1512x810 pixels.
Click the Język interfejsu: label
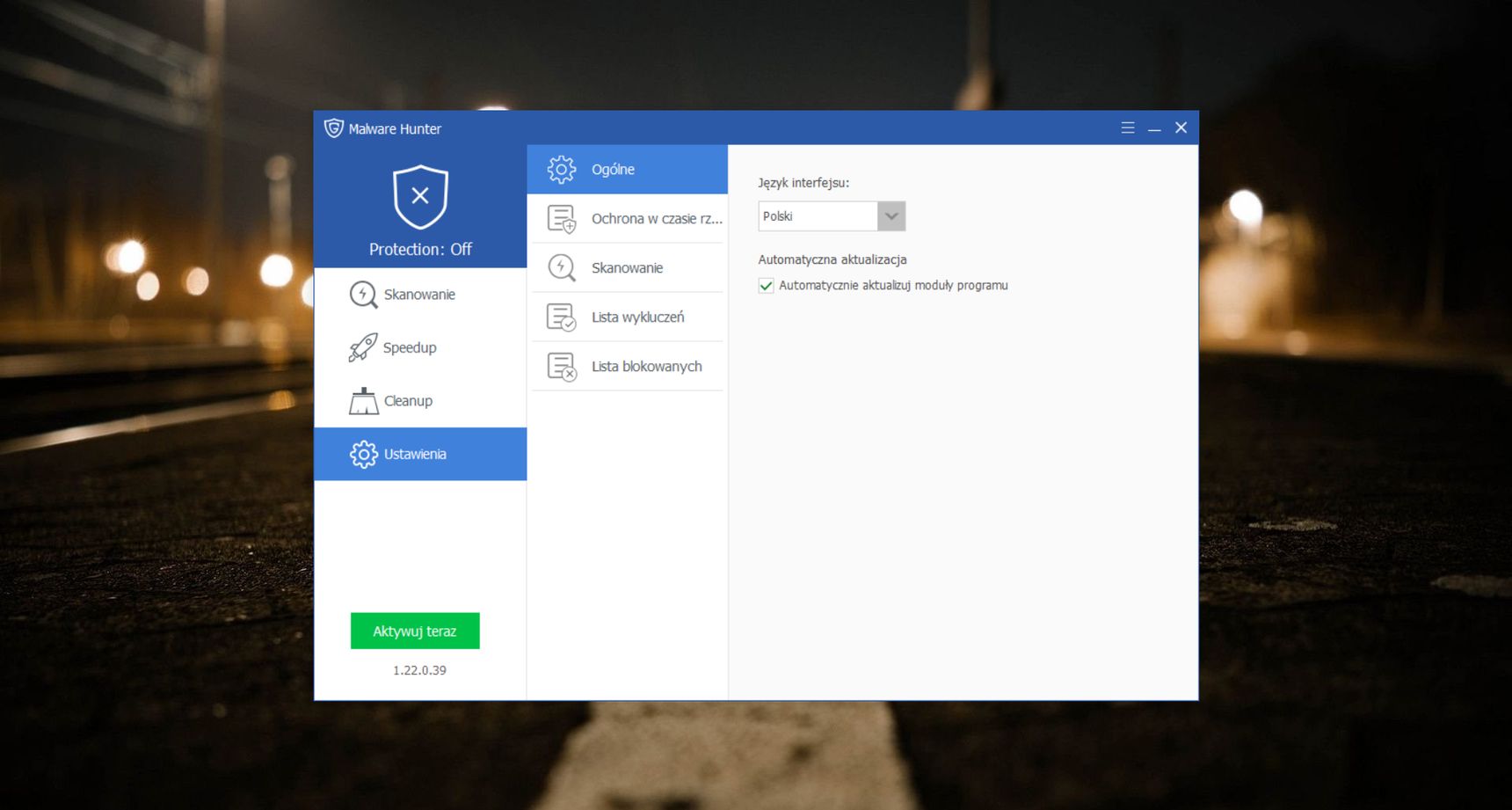803,183
